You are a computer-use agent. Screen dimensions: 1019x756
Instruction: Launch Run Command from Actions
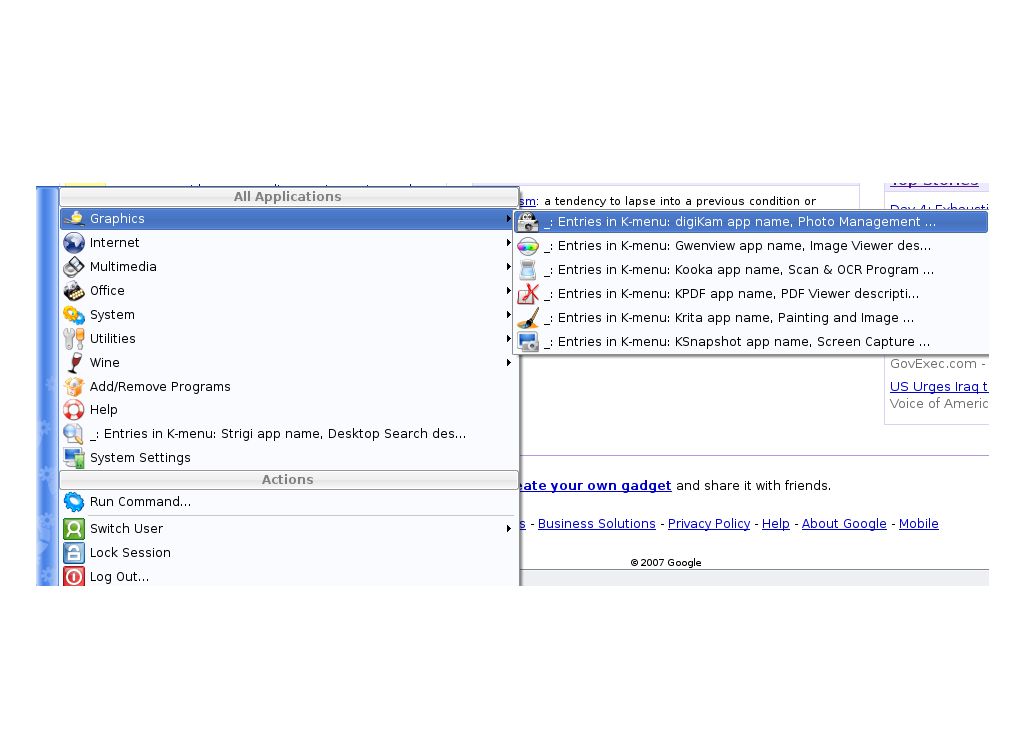140,502
